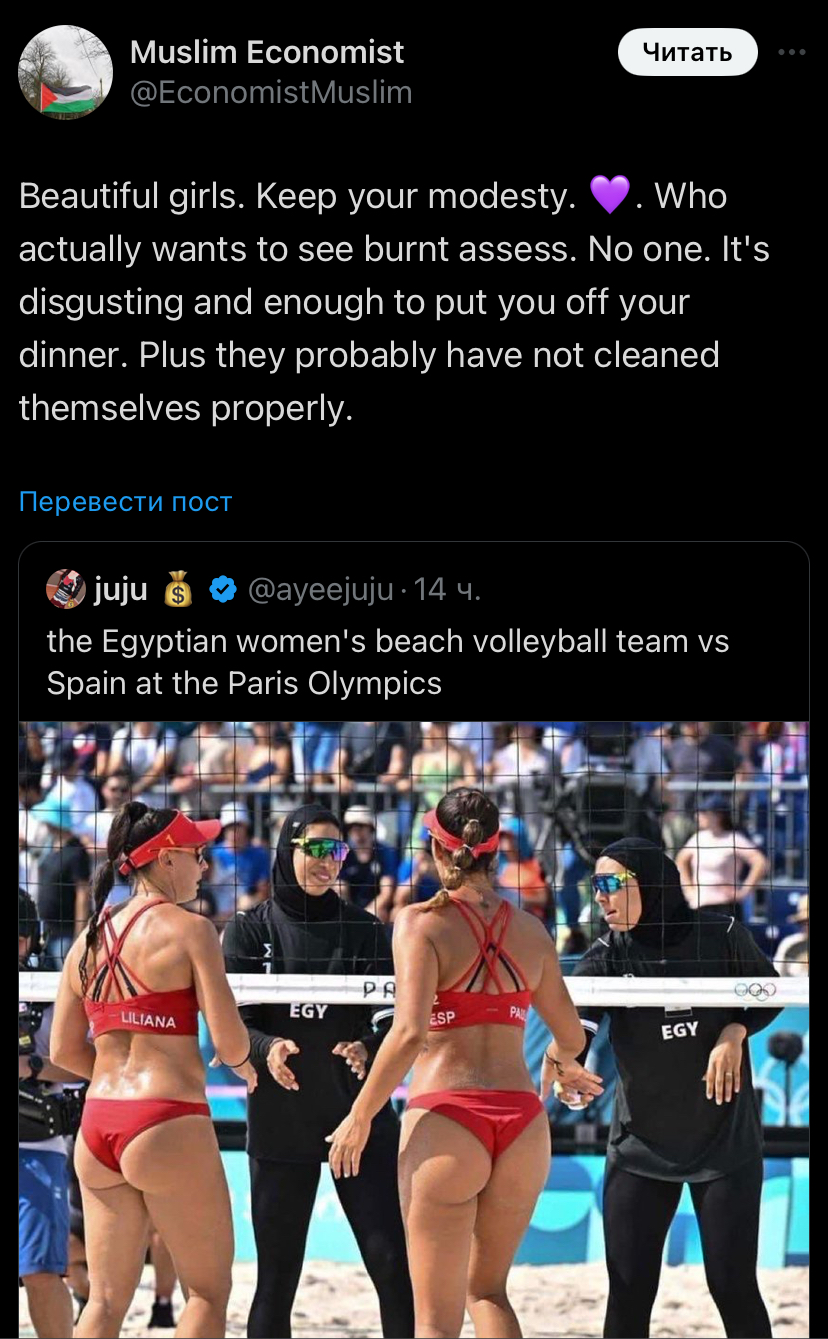Click the money bag emoji next to juju
828x1339 pixels.
(178, 591)
